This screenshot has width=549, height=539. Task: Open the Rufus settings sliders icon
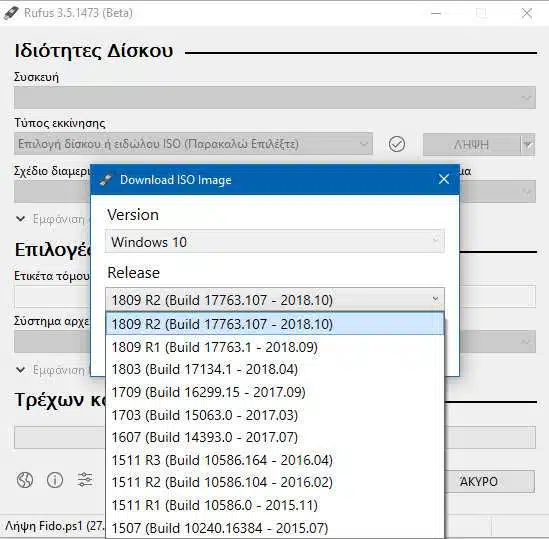tap(85, 480)
